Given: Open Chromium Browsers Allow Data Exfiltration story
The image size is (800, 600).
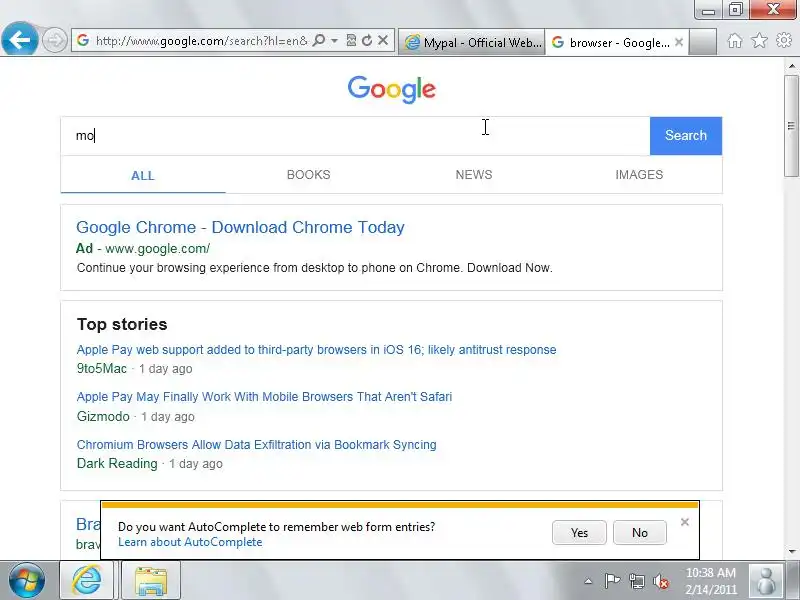Looking at the screenshot, I should pyautogui.click(x=257, y=445).
